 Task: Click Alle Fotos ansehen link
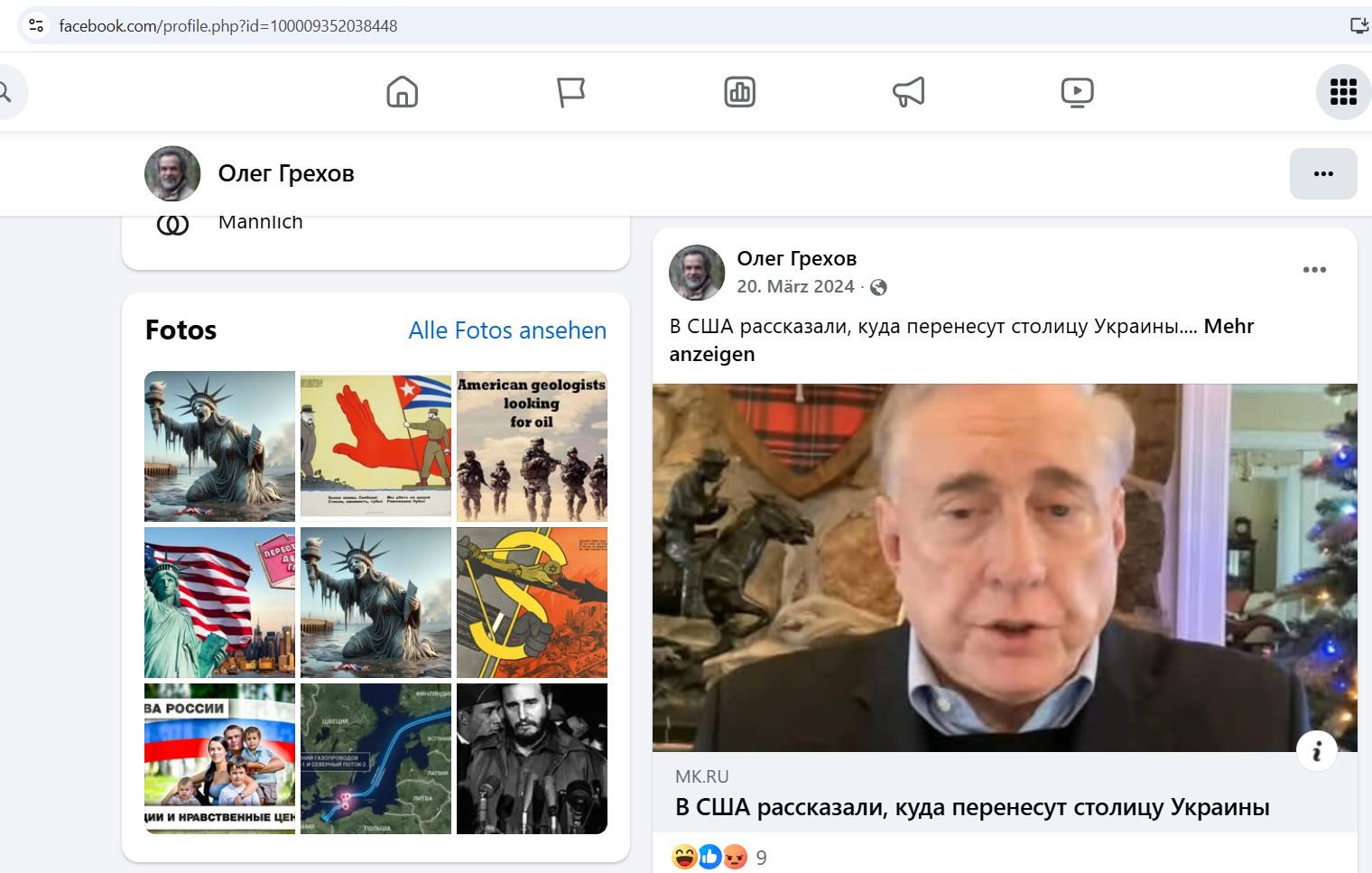[507, 330]
